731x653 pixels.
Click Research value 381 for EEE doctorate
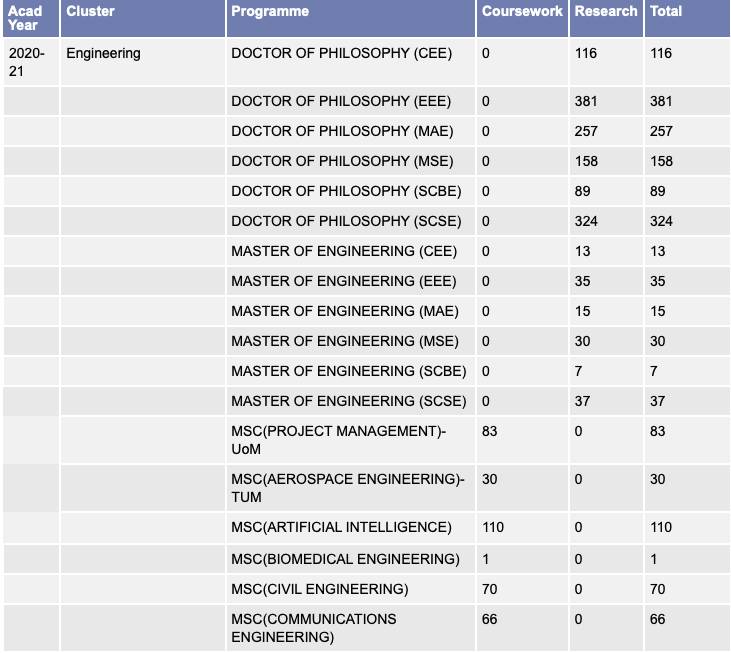[x=586, y=101]
